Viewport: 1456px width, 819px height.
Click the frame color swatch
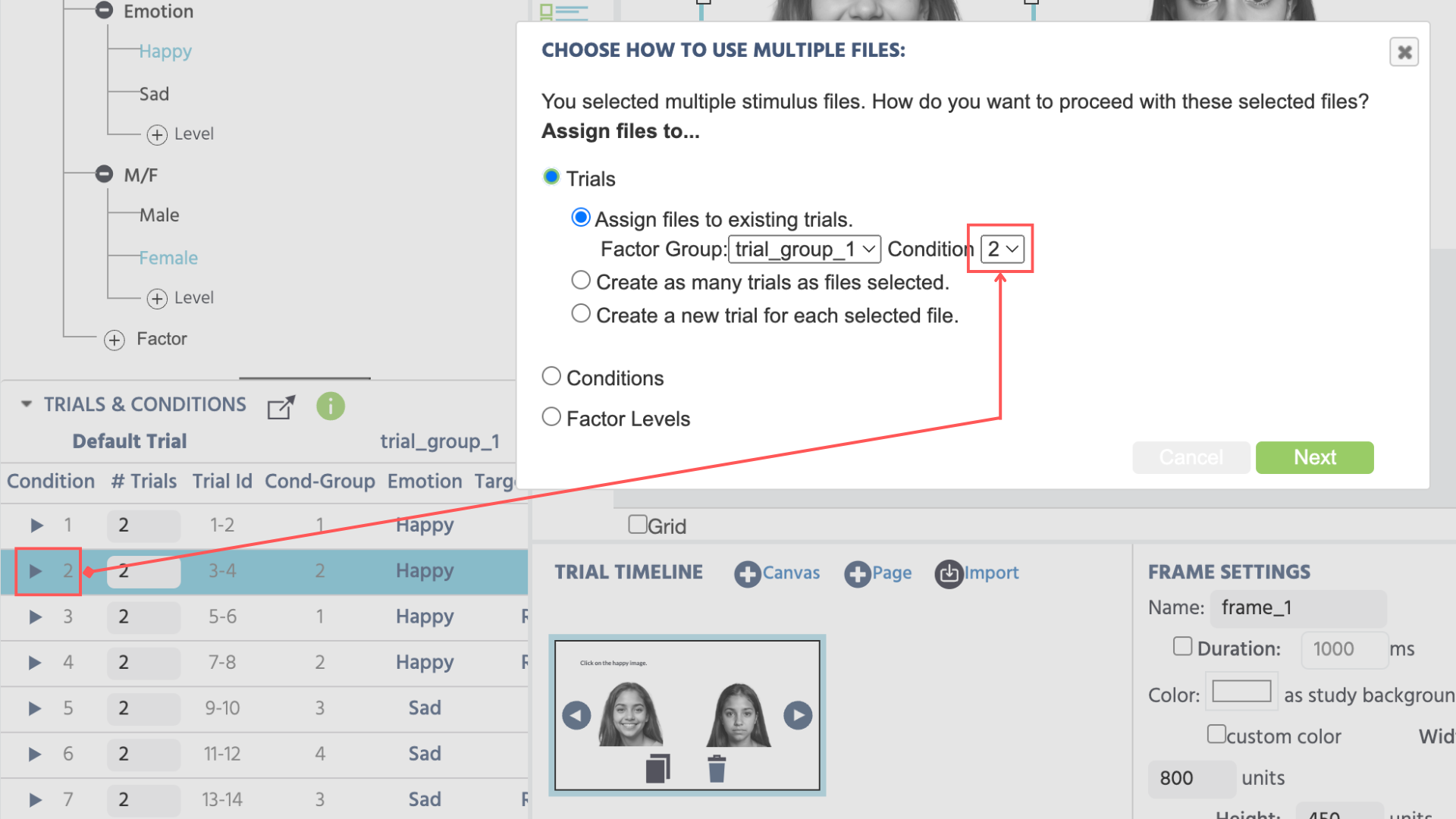click(1241, 692)
